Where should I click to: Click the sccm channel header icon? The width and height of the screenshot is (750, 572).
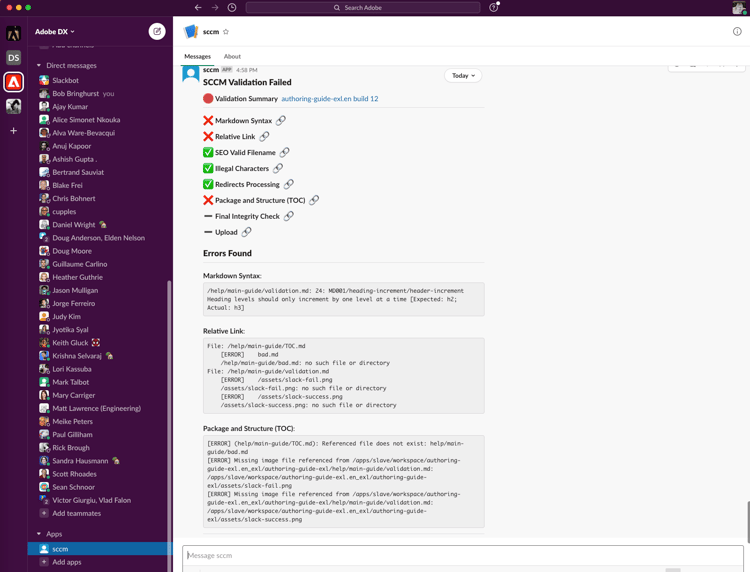(191, 32)
